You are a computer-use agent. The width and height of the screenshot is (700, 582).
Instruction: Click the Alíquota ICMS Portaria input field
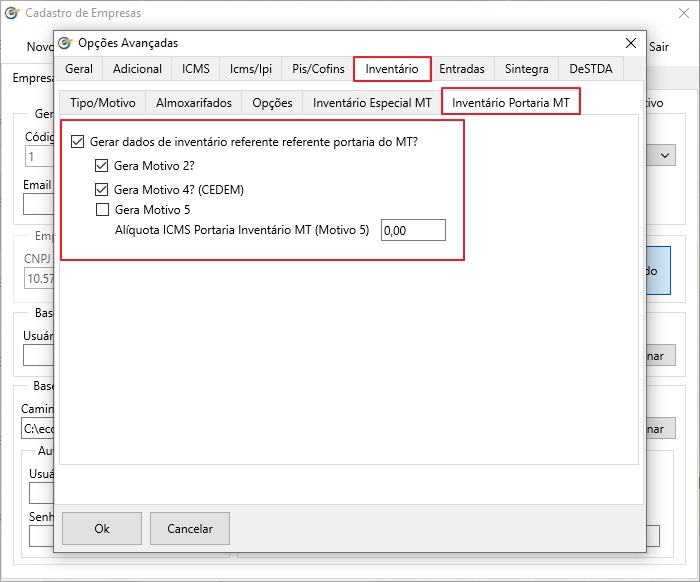click(413, 230)
